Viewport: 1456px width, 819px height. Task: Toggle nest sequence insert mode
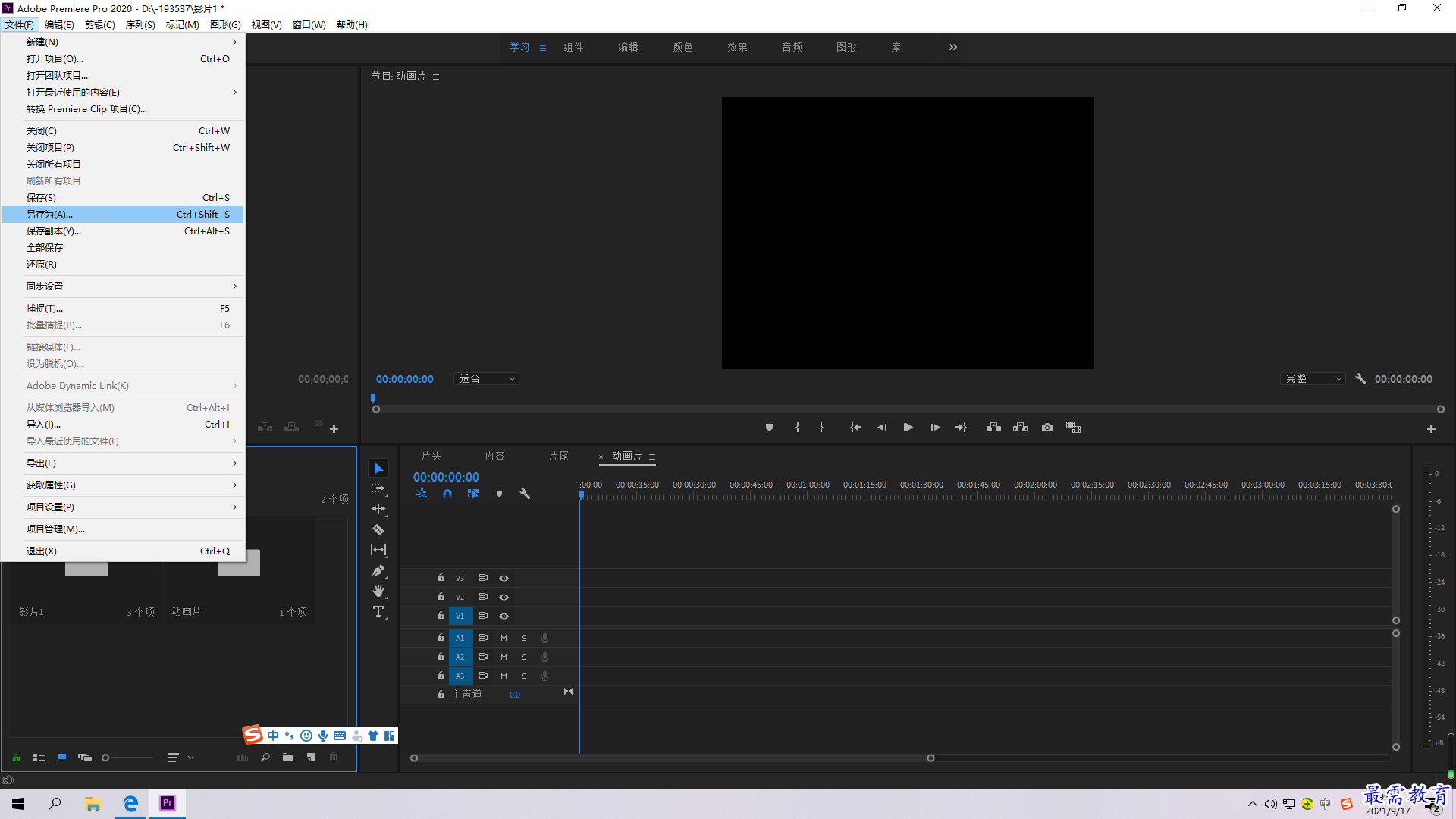click(422, 494)
